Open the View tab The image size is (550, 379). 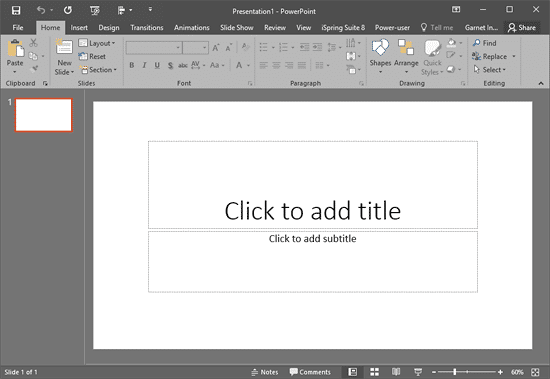point(303,28)
